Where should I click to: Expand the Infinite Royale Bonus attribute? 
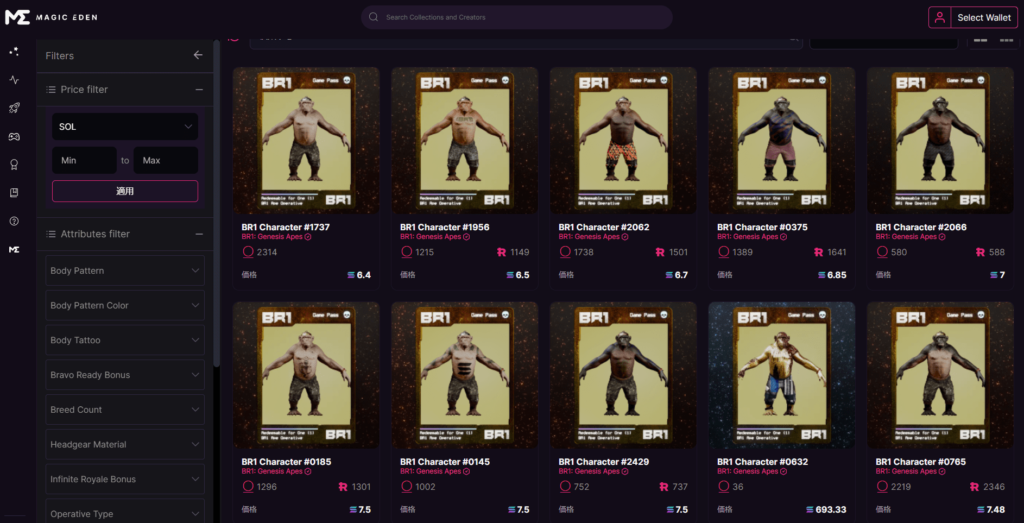[125, 479]
